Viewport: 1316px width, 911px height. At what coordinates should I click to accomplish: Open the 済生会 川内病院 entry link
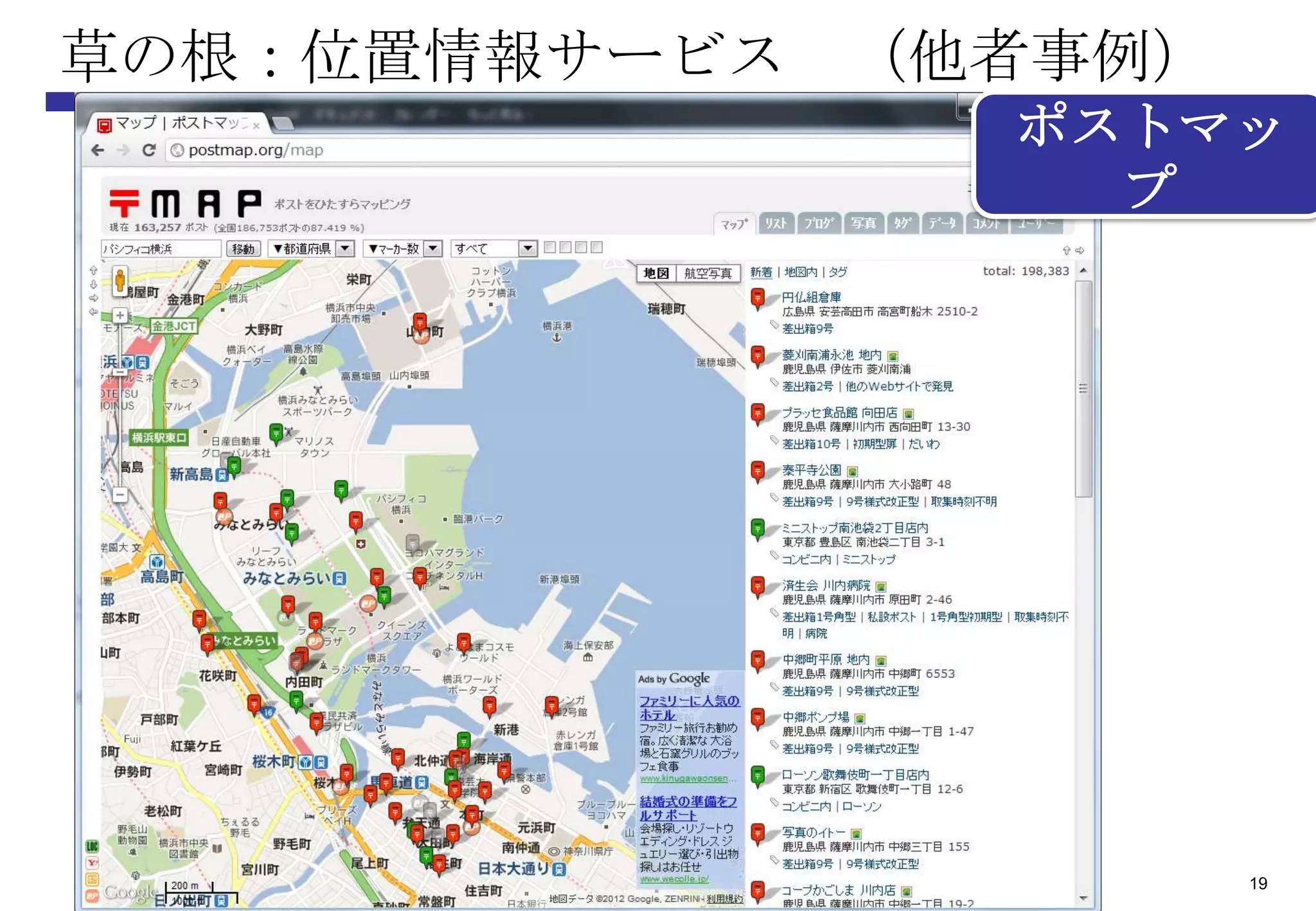click(x=826, y=586)
